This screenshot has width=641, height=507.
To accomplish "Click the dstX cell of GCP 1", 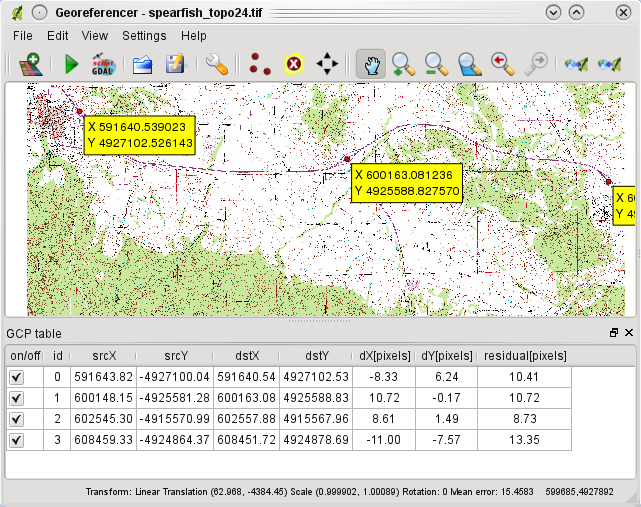I will point(243,398).
